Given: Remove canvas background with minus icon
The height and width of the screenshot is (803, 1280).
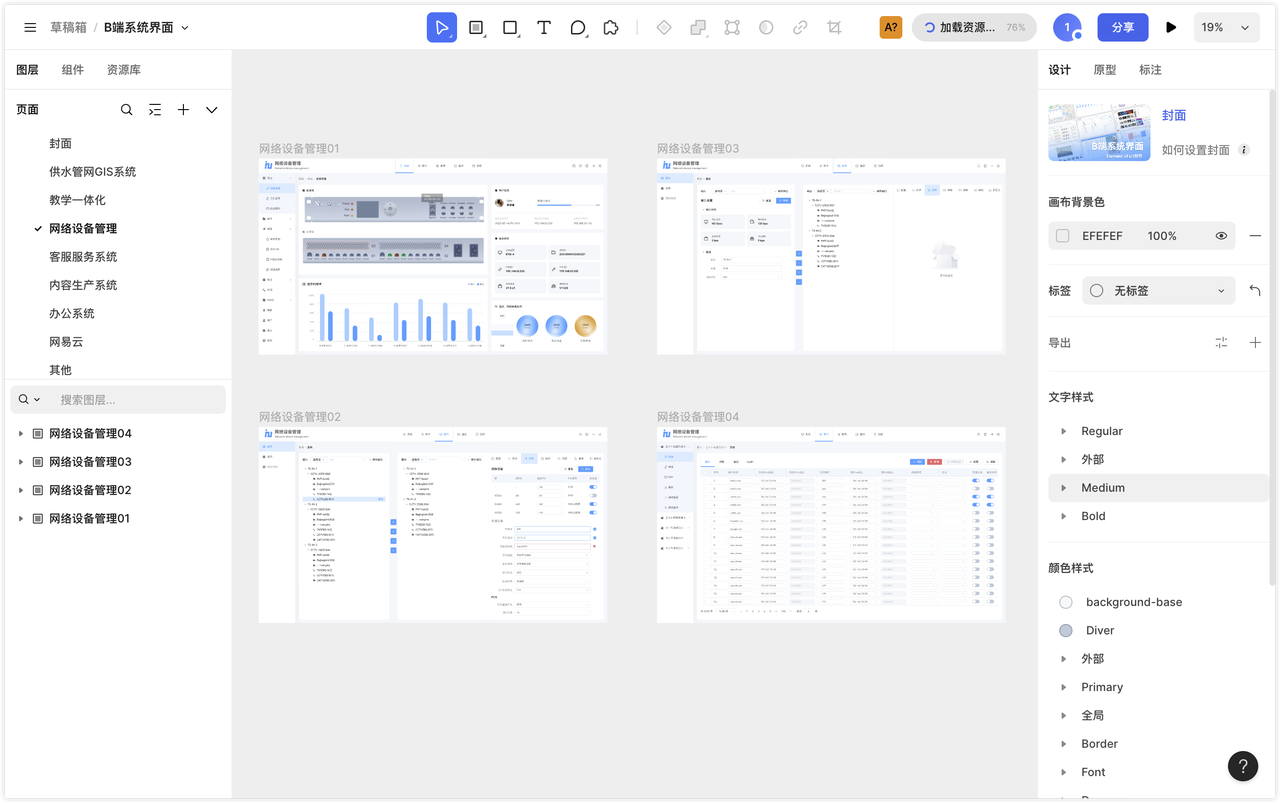Looking at the screenshot, I should (x=1255, y=236).
